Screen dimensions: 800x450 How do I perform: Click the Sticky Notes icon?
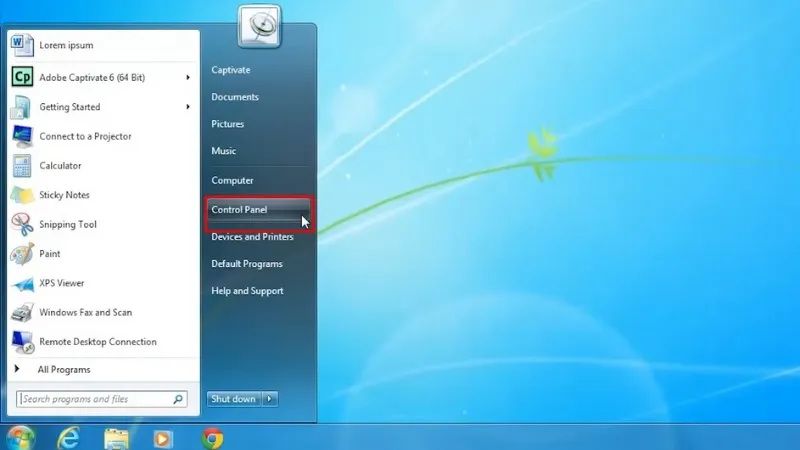(x=22, y=195)
